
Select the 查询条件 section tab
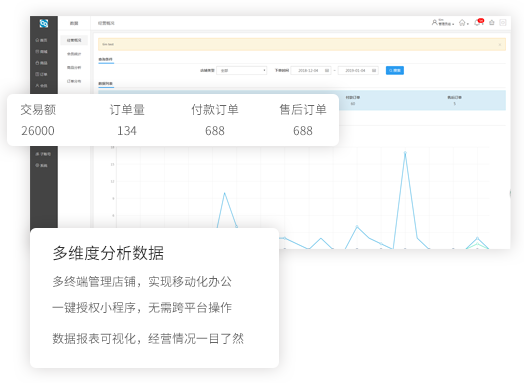106,59
